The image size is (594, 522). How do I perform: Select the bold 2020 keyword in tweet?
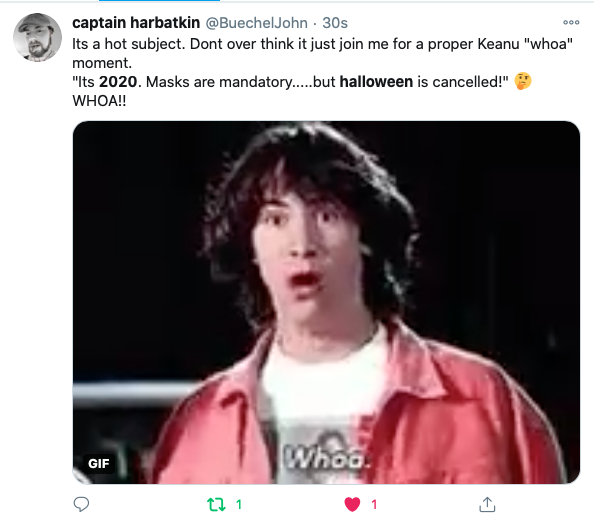click(118, 82)
